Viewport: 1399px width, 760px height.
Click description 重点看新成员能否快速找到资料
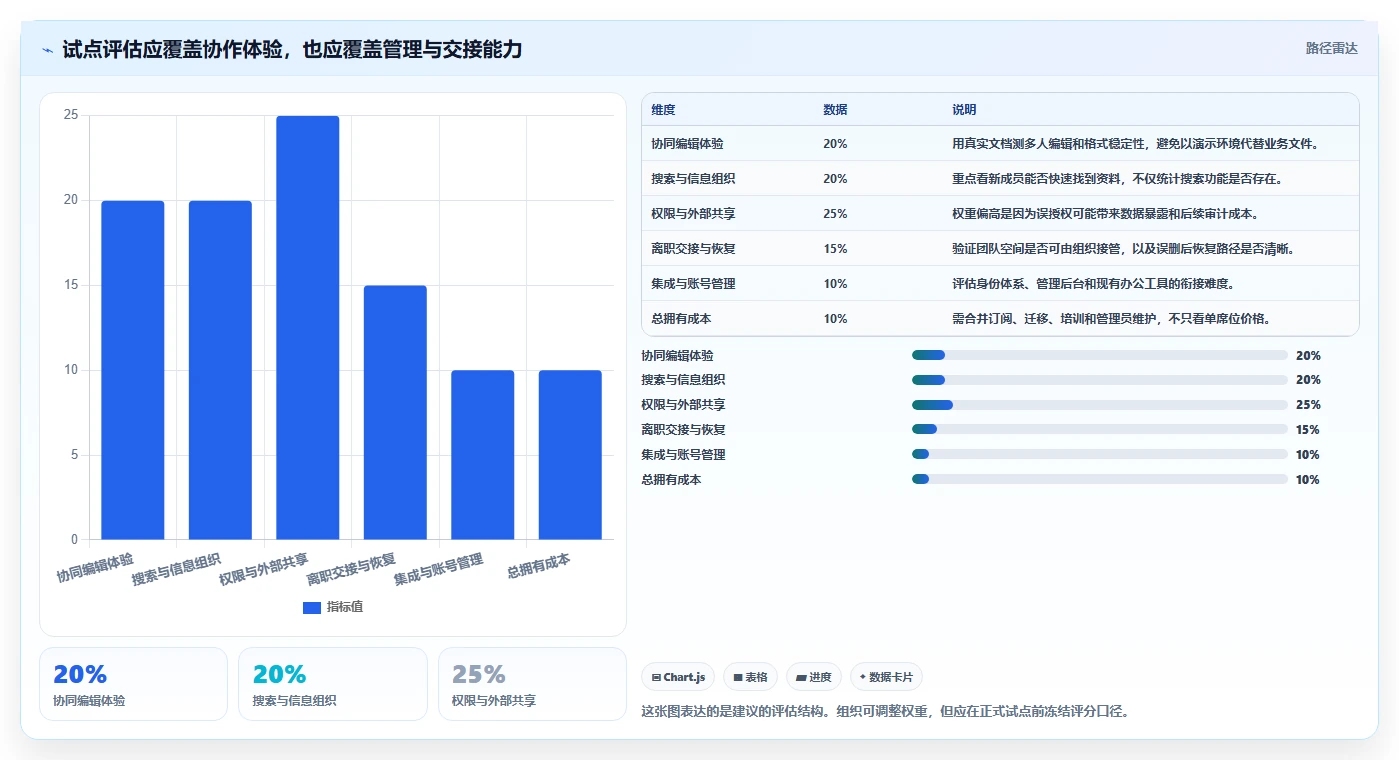(1037, 179)
